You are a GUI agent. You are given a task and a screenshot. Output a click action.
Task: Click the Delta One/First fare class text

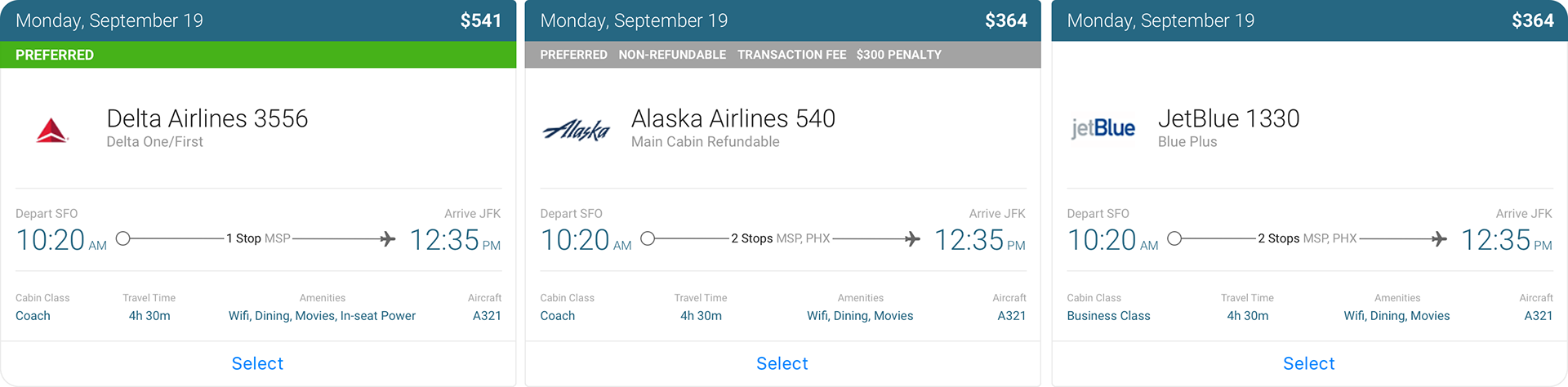[154, 142]
